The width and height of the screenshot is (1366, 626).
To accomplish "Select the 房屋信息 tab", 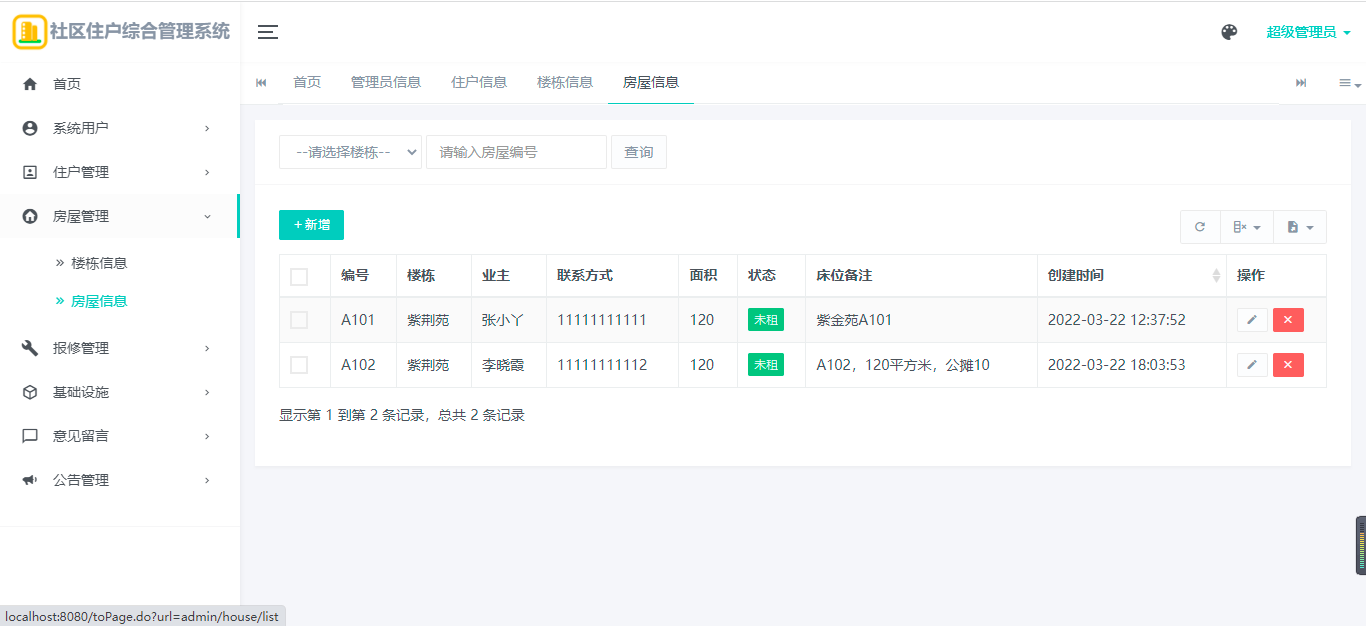I will (651, 82).
